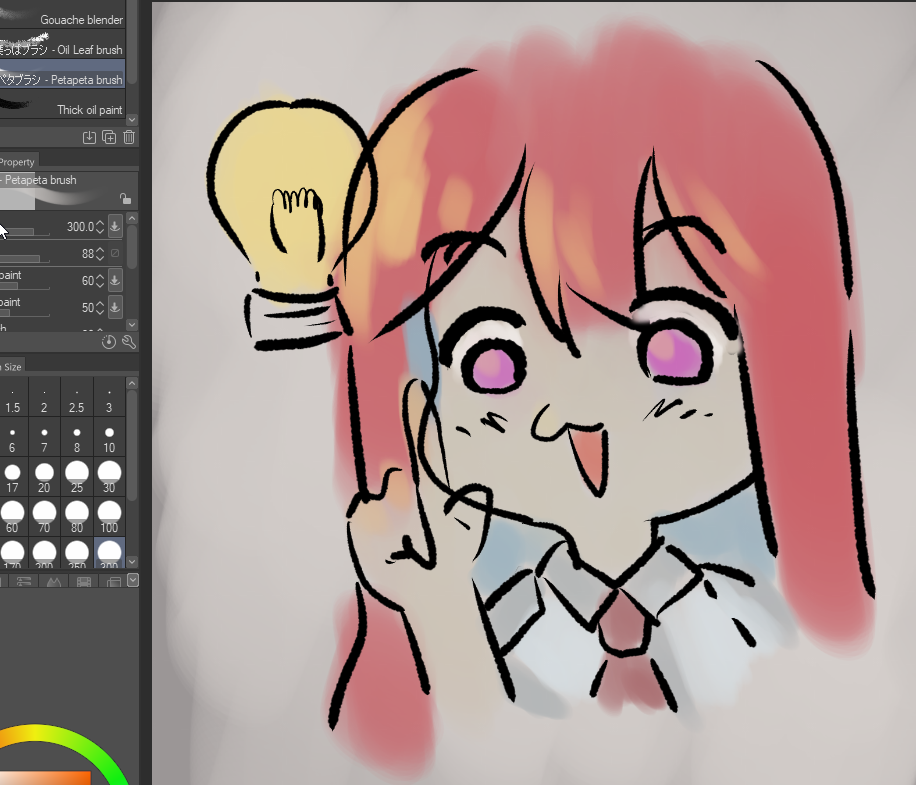Click the tool property panel scrollbar thumb

pos(132,246)
